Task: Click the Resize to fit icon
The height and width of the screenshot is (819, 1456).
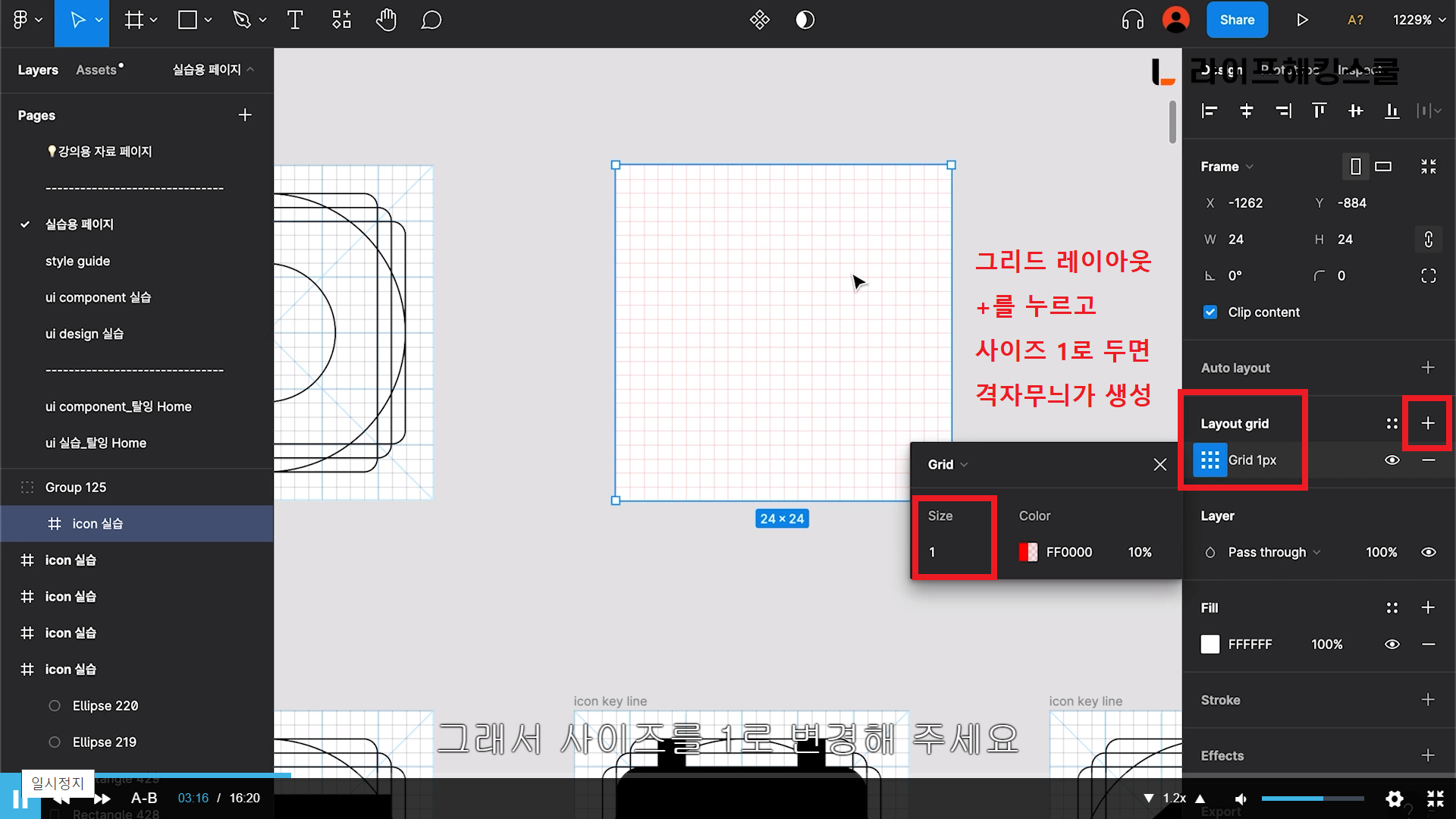Action: click(1429, 167)
